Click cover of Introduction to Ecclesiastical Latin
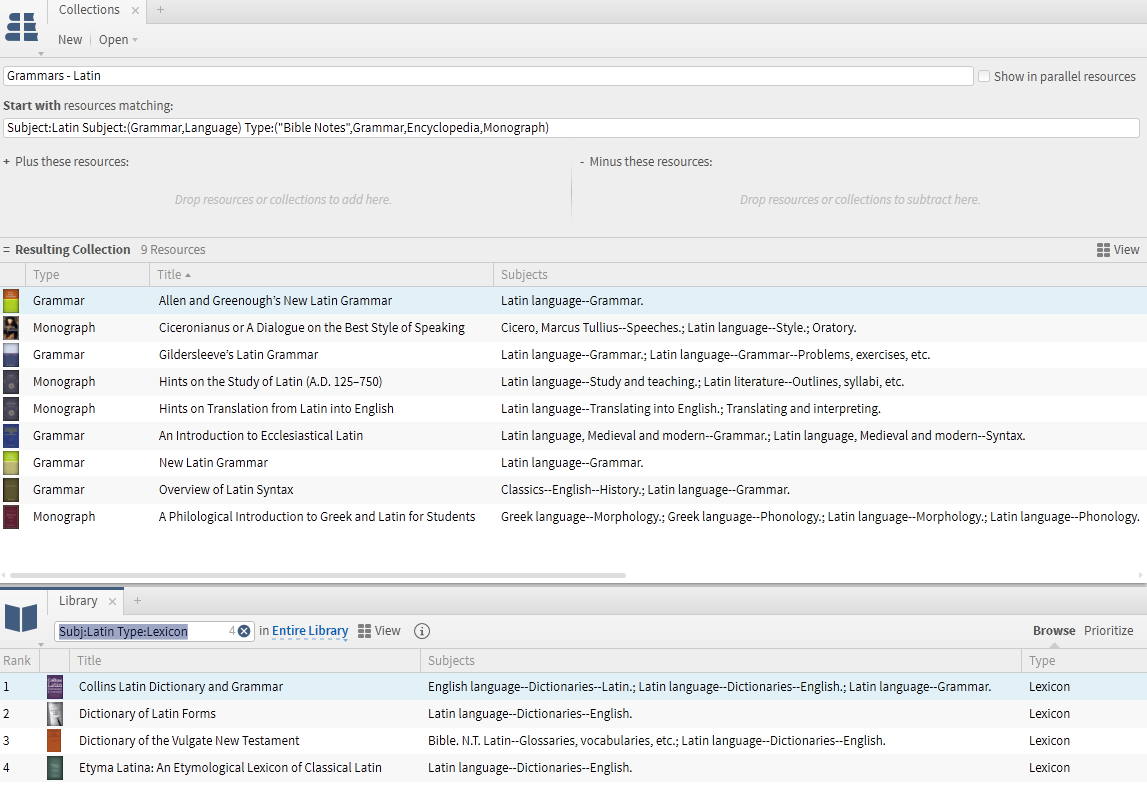 pos(11,435)
